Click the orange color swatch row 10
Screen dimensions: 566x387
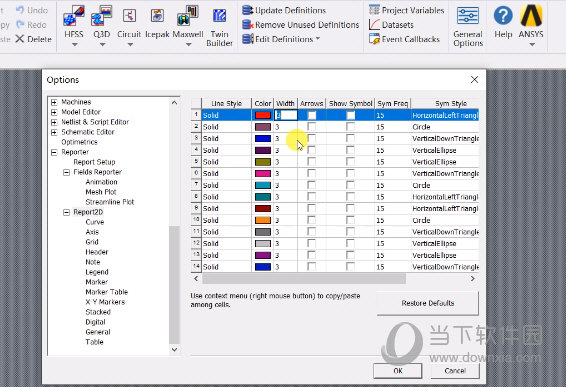[263, 220]
